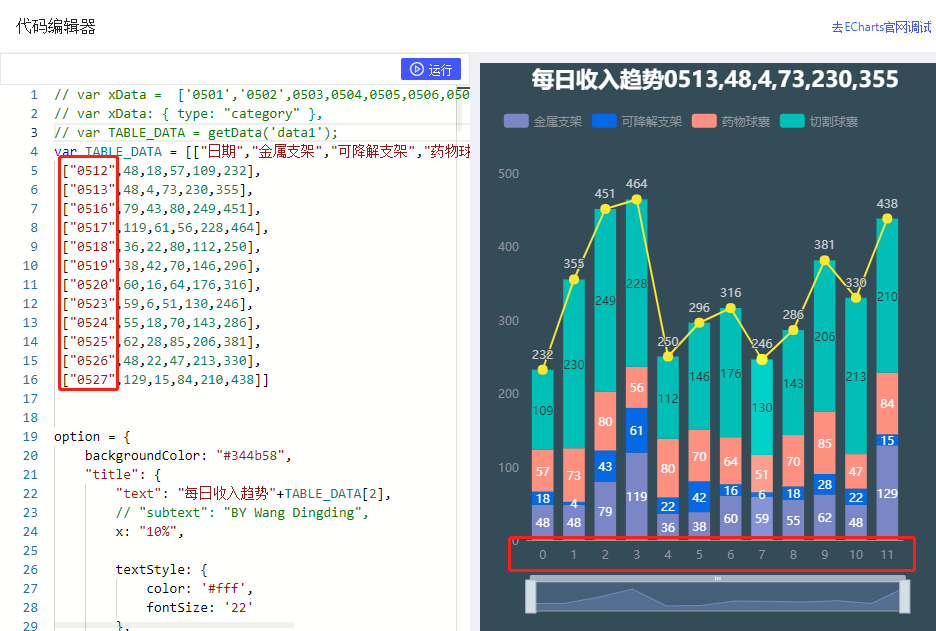Click the bar segment labeled 119
The image size is (936, 631).
[636, 495]
